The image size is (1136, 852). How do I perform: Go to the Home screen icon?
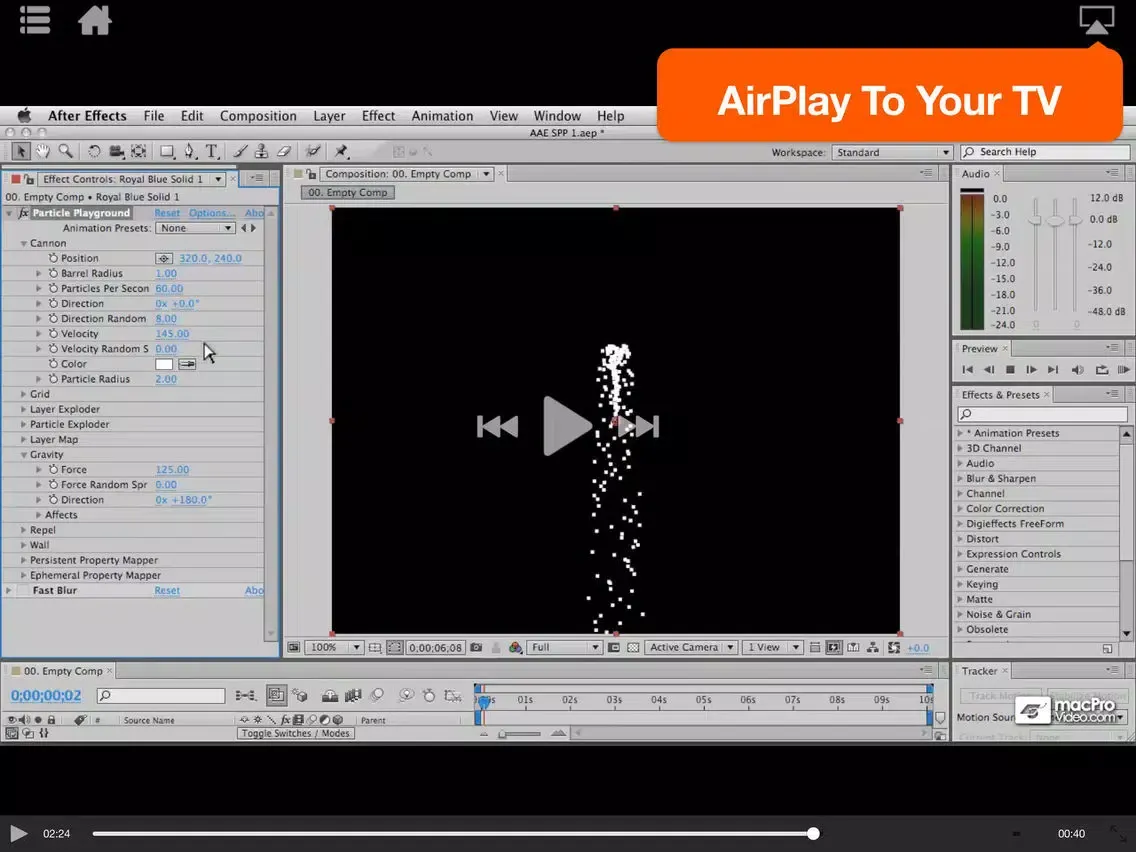tap(95, 20)
